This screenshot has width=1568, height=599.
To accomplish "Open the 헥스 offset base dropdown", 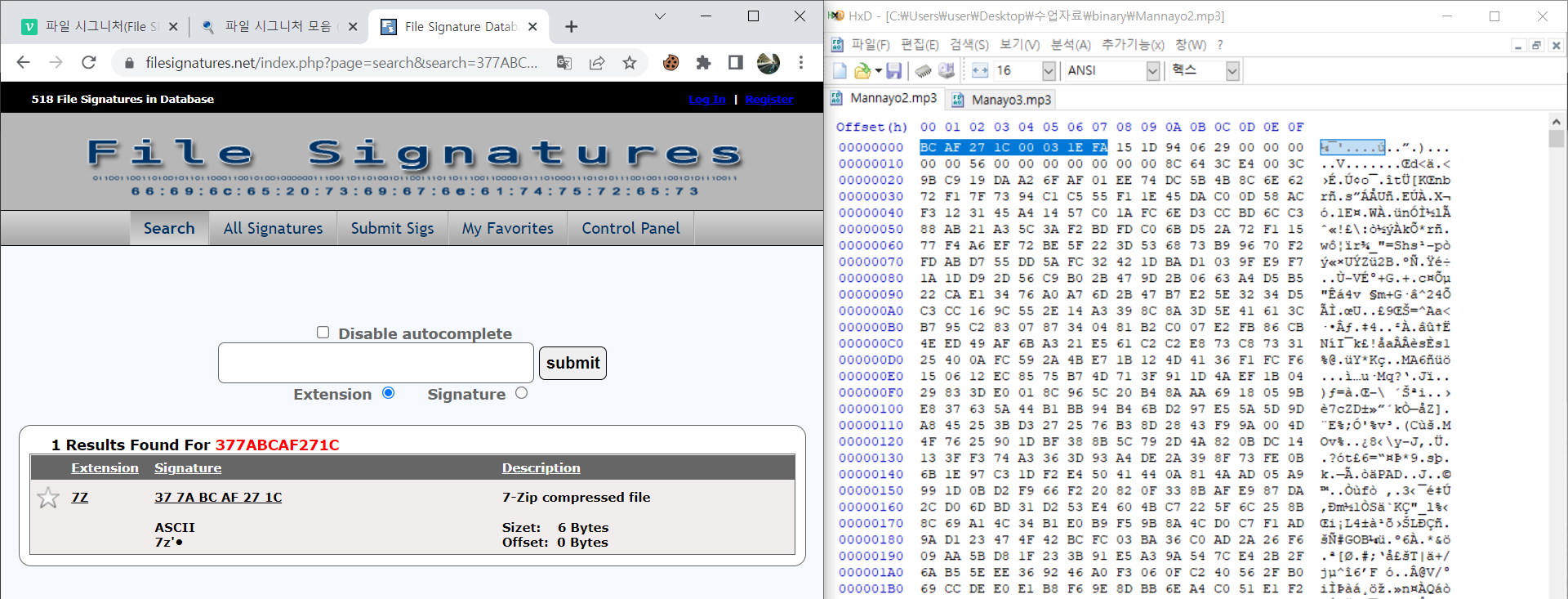I will [x=1232, y=71].
